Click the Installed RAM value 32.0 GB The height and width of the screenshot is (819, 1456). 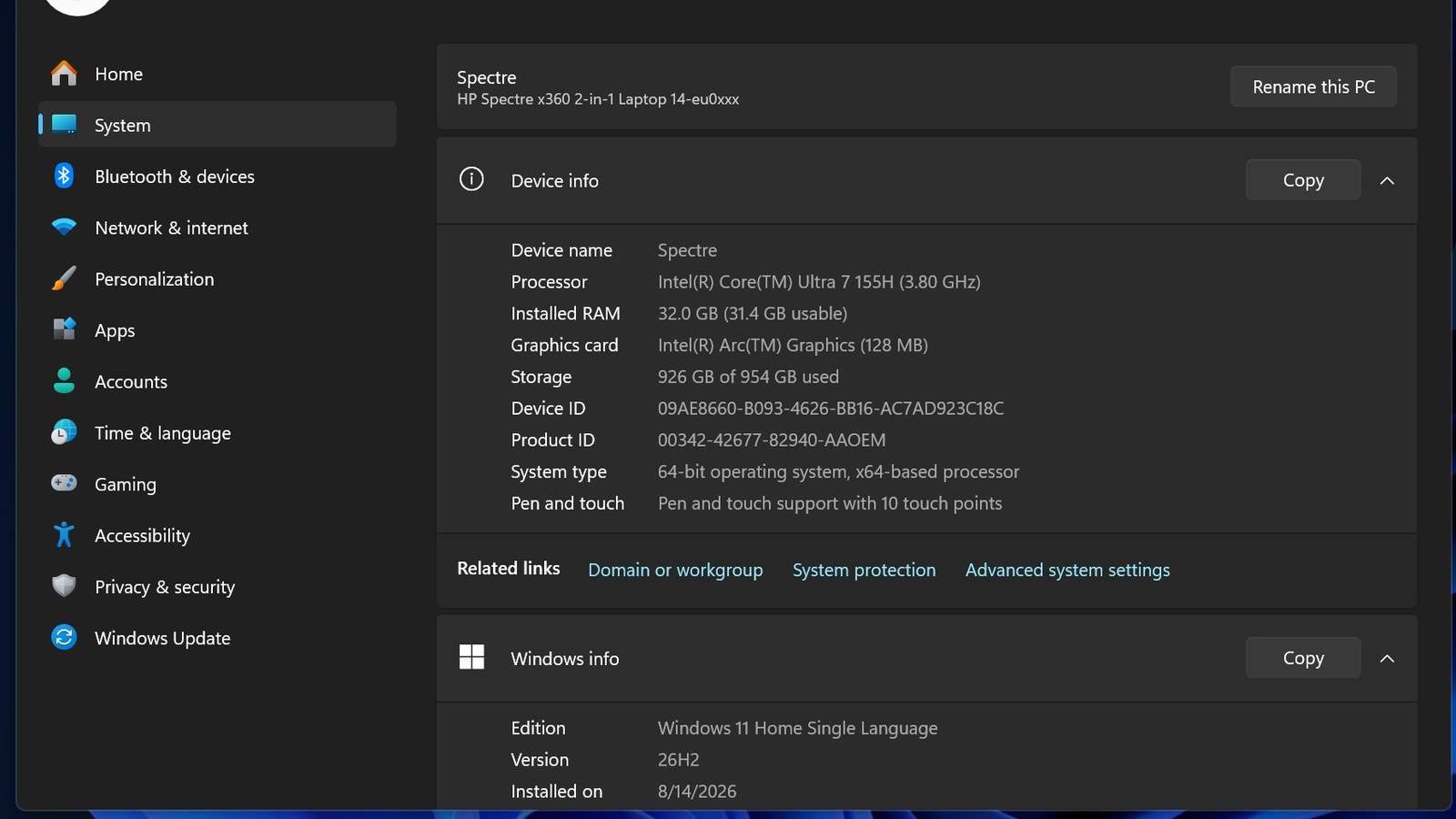click(753, 314)
